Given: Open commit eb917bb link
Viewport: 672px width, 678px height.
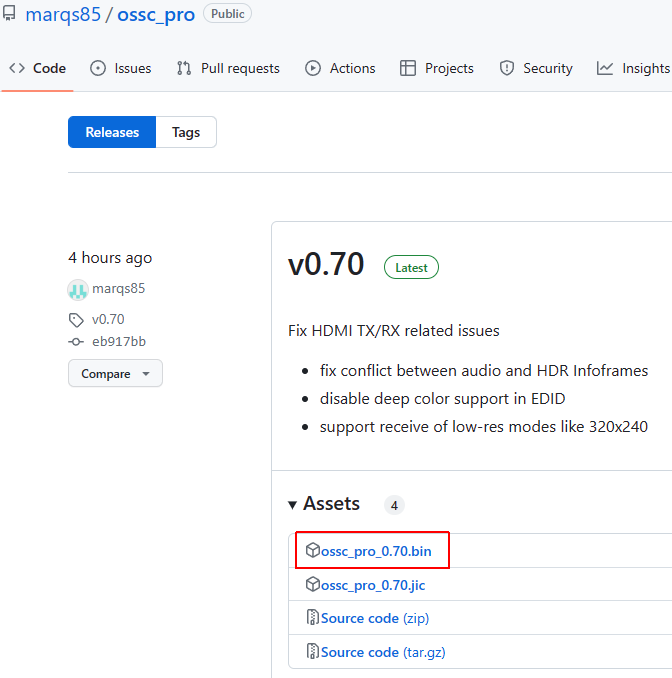Looking at the screenshot, I should pyautogui.click(x=119, y=342).
